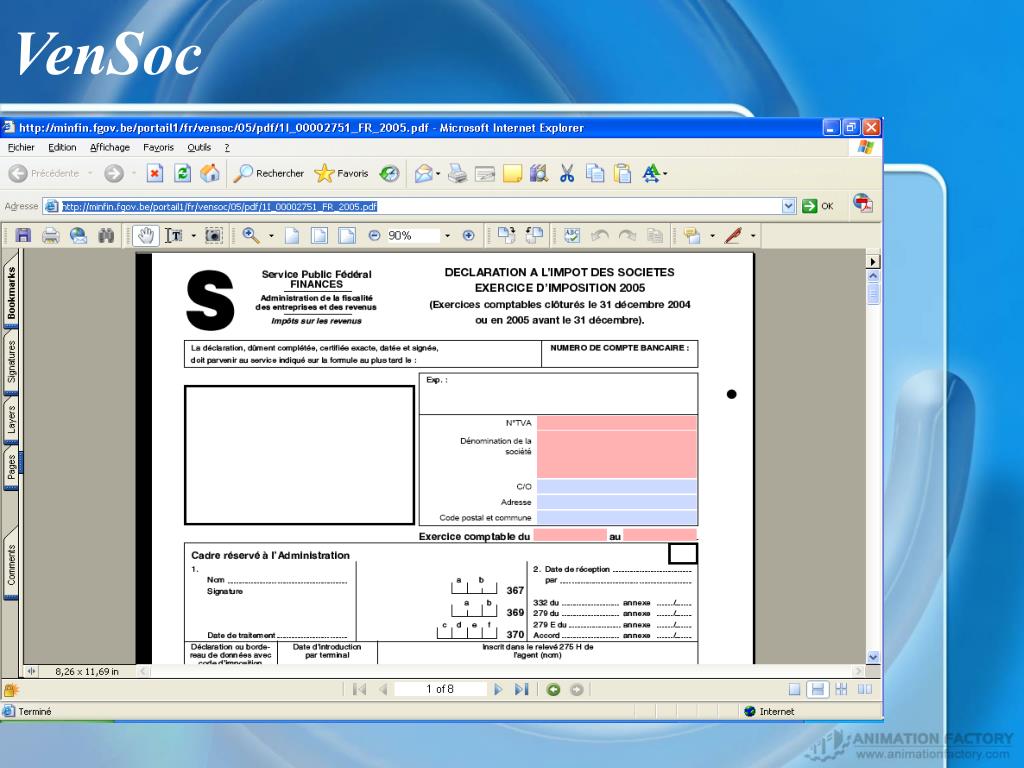Click the IE Copy icon
The image size is (1024, 768).
pos(594,173)
